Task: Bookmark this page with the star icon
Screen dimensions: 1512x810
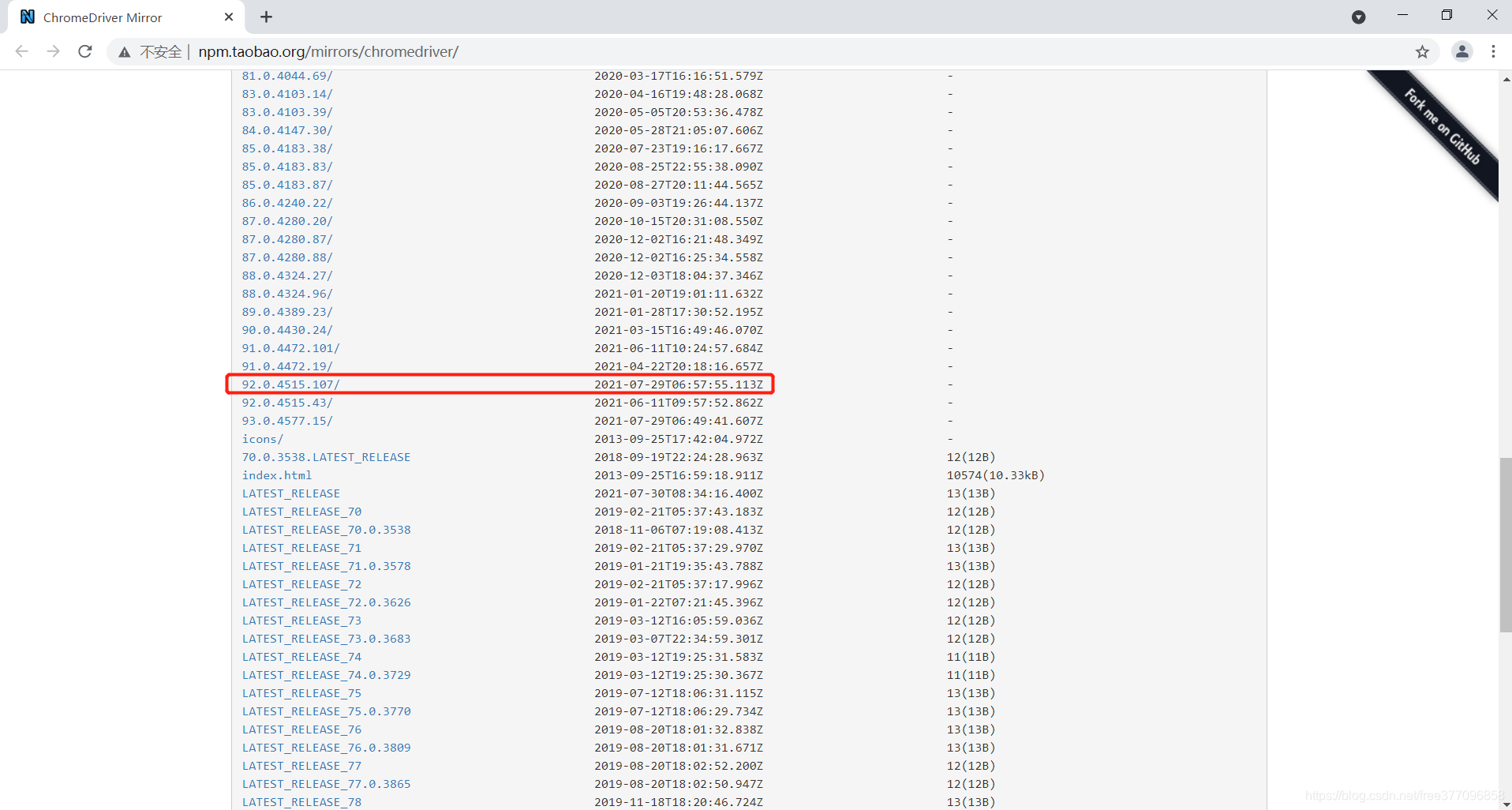Action: point(1422,52)
